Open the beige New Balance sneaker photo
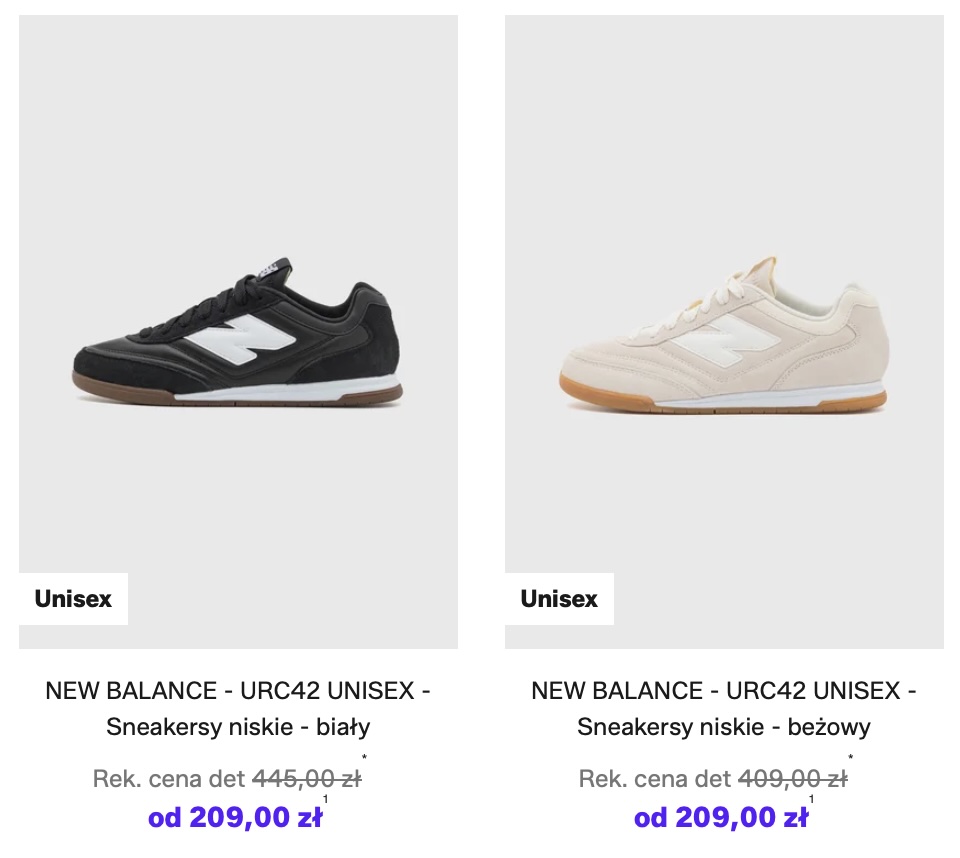This screenshot has width=960, height=858. (x=724, y=331)
